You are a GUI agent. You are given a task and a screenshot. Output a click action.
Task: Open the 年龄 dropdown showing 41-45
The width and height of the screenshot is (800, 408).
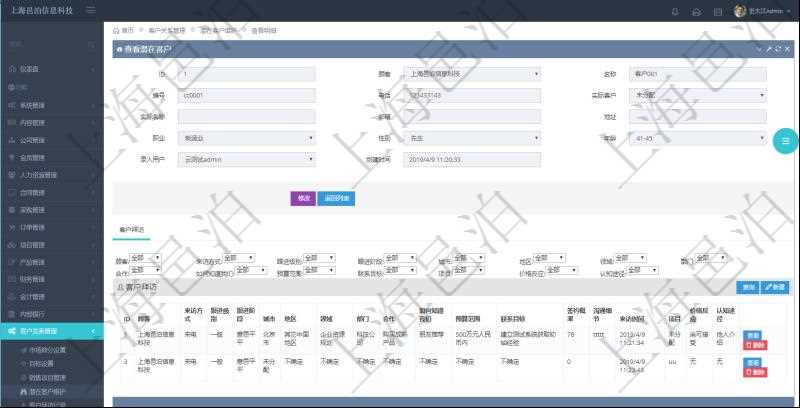coord(696,138)
